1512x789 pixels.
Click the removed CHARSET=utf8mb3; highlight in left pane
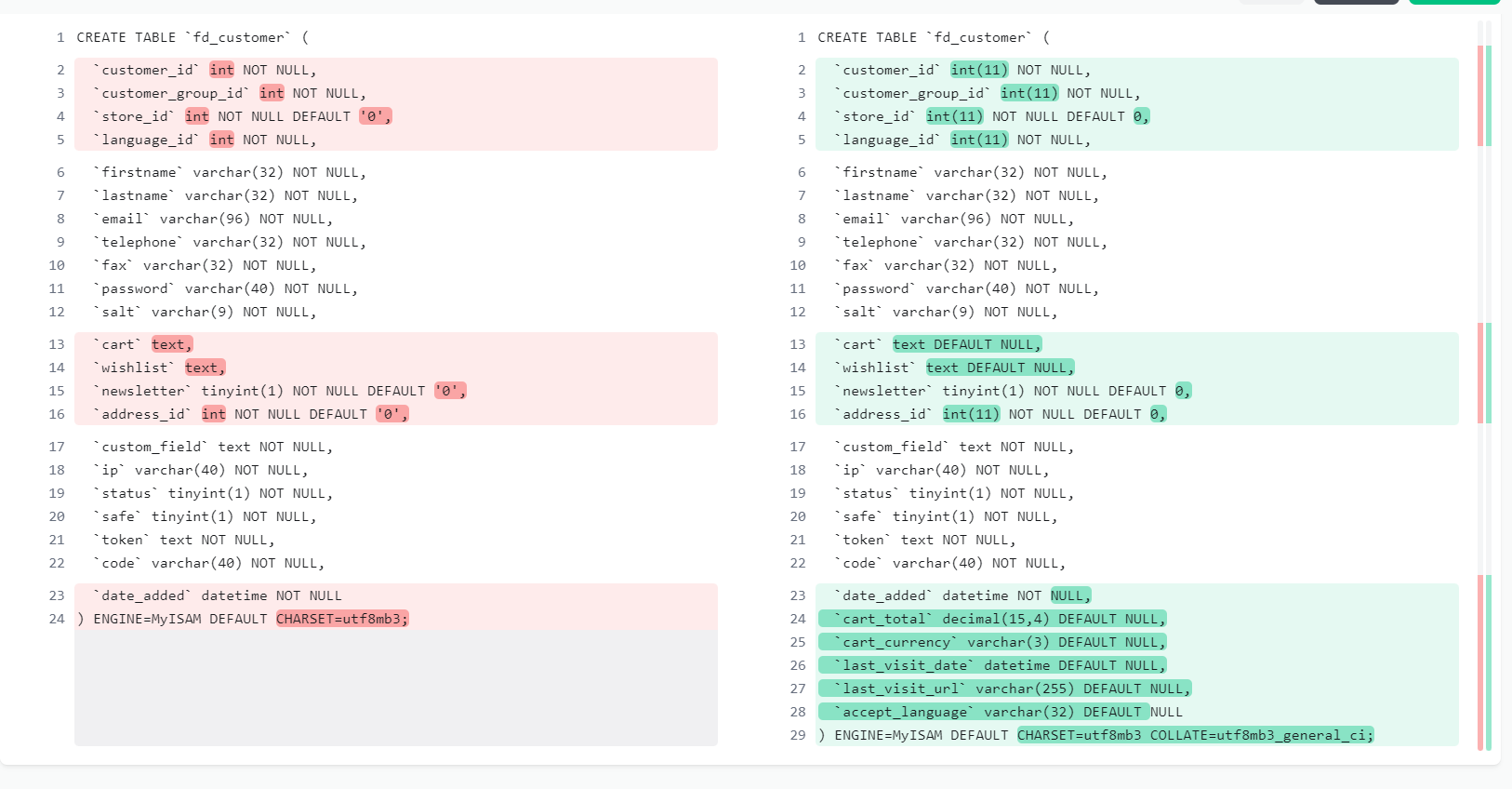tap(342, 619)
